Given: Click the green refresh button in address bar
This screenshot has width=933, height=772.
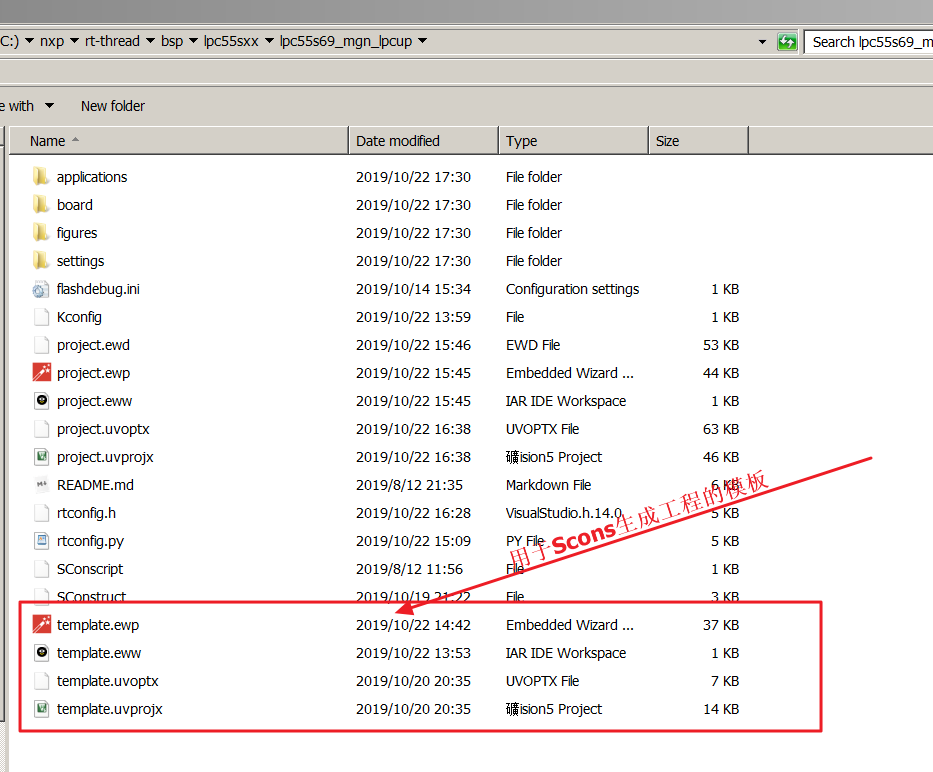Looking at the screenshot, I should 788,42.
